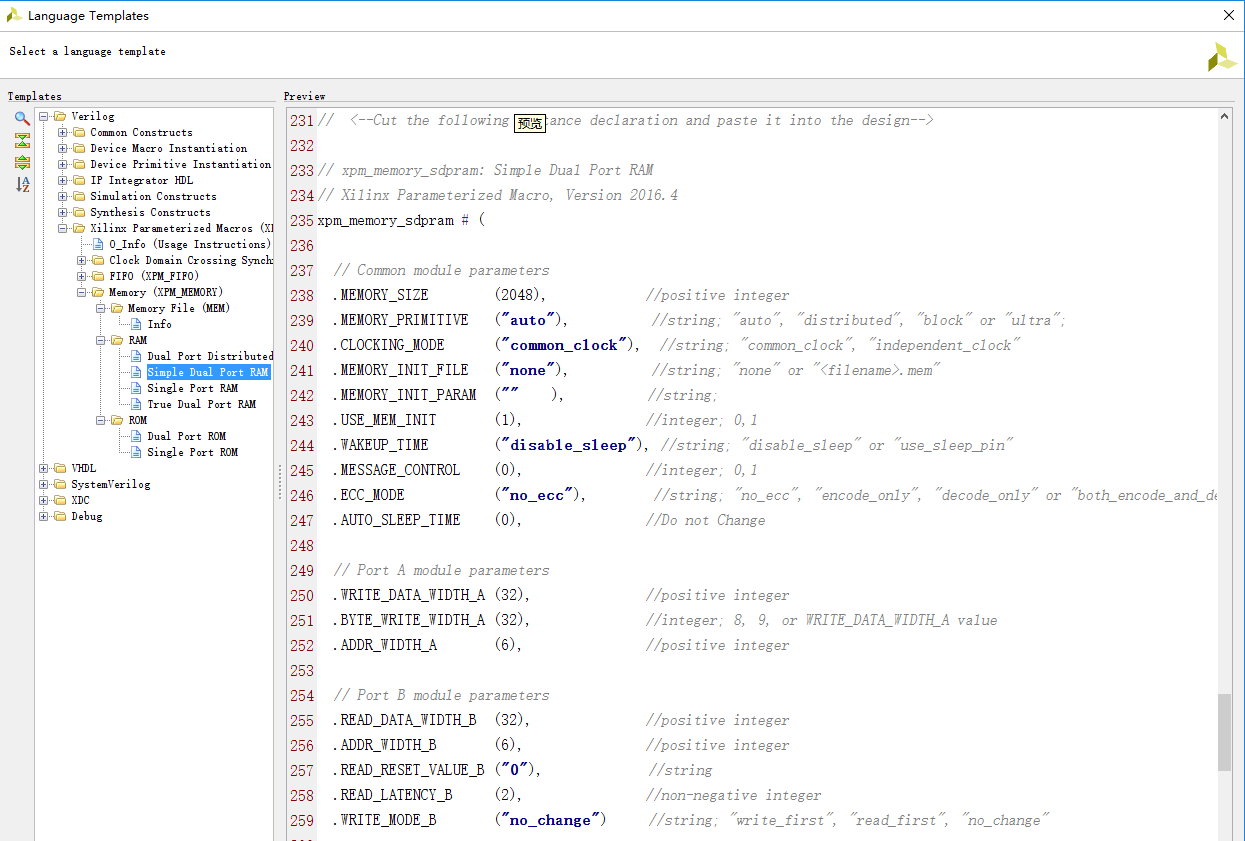Expand the Clock Domain Crossing folder
The height and width of the screenshot is (841, 1245).
(82, 261)
